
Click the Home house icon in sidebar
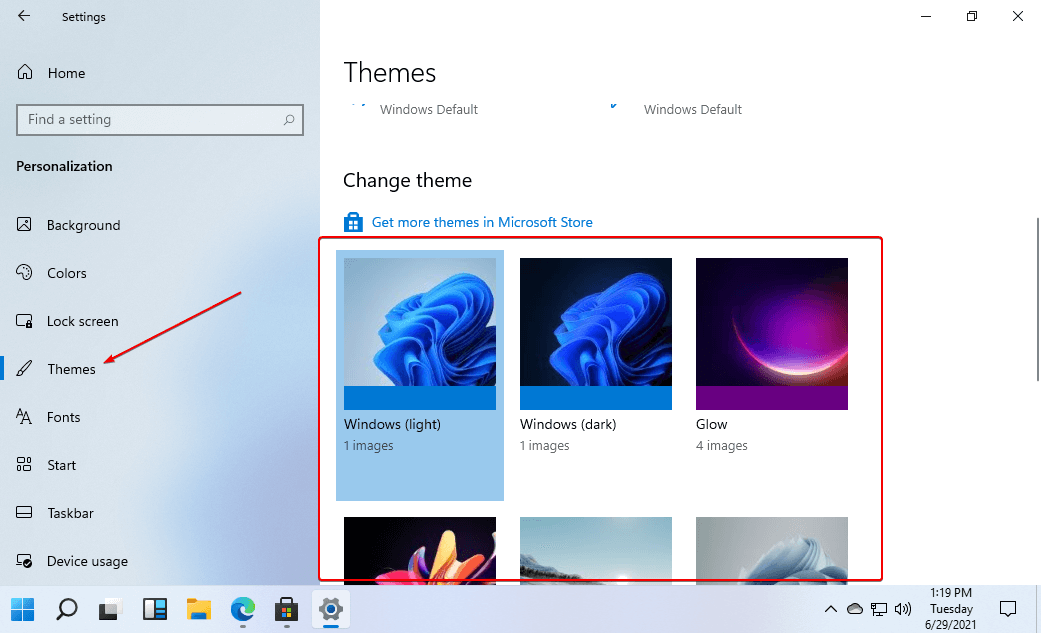point(25,72)
